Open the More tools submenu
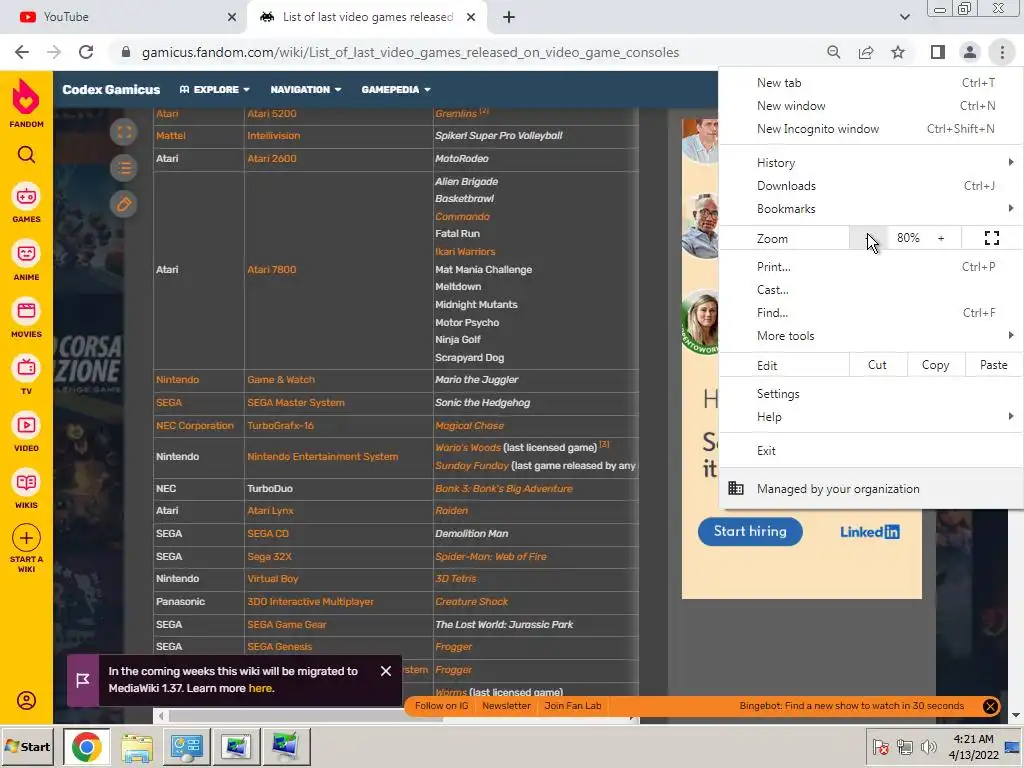This screenshot has width=1024, height=768. click(871, 336)
